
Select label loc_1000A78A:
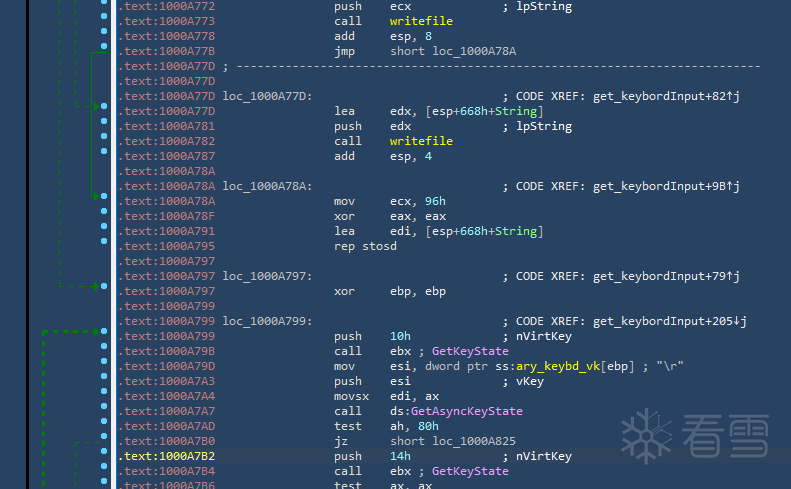click(x=267, y=186)
